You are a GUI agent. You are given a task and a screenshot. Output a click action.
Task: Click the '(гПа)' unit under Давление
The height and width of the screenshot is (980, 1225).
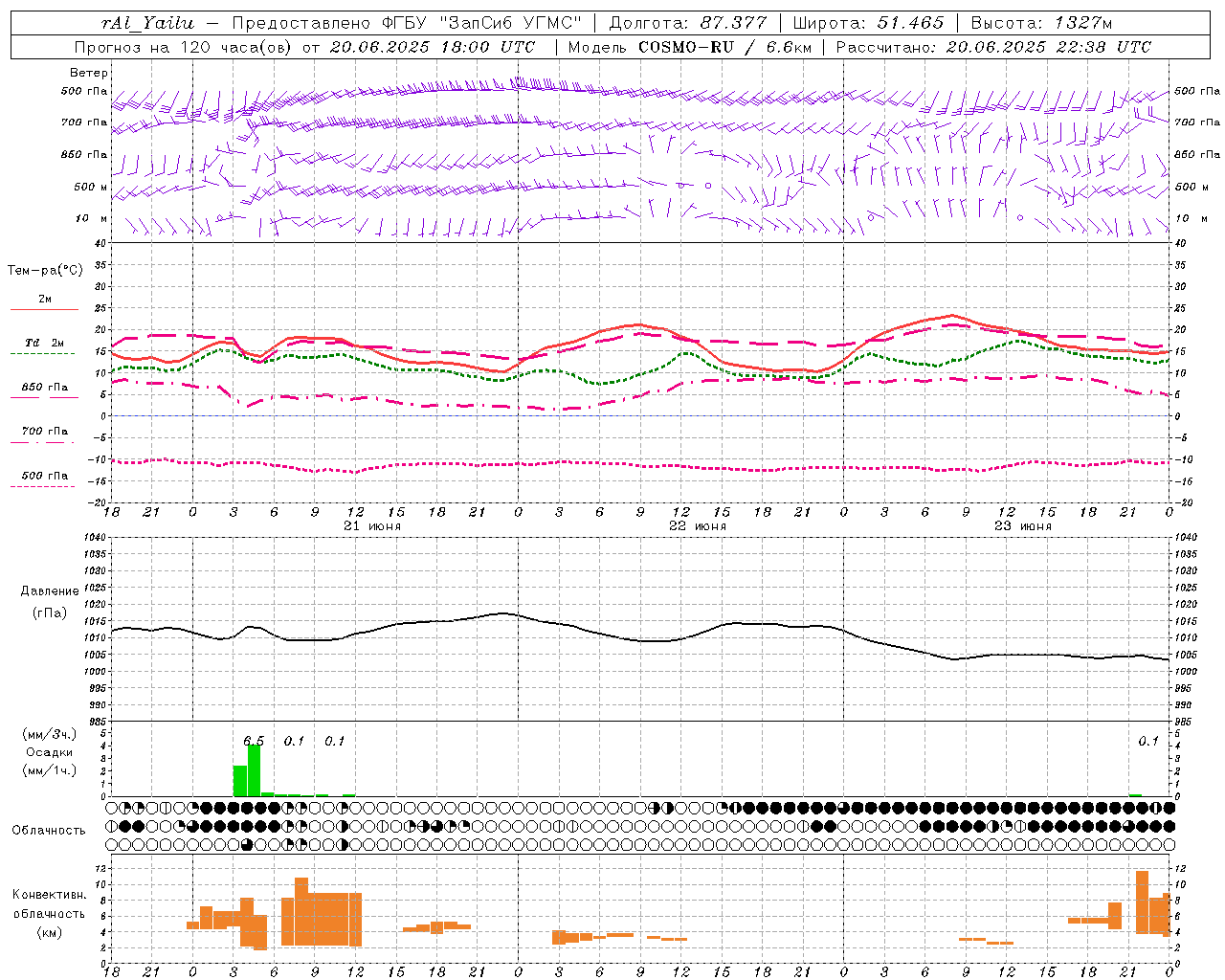click(50, 612)
